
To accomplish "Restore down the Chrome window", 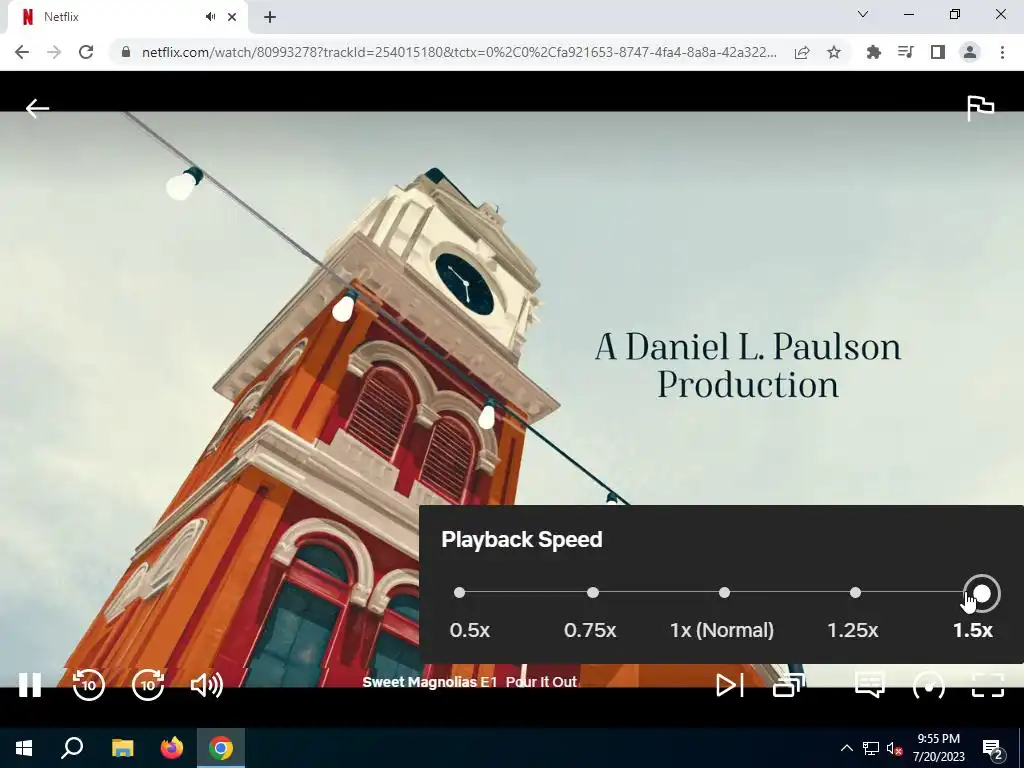I will click(x=955, y=14).
